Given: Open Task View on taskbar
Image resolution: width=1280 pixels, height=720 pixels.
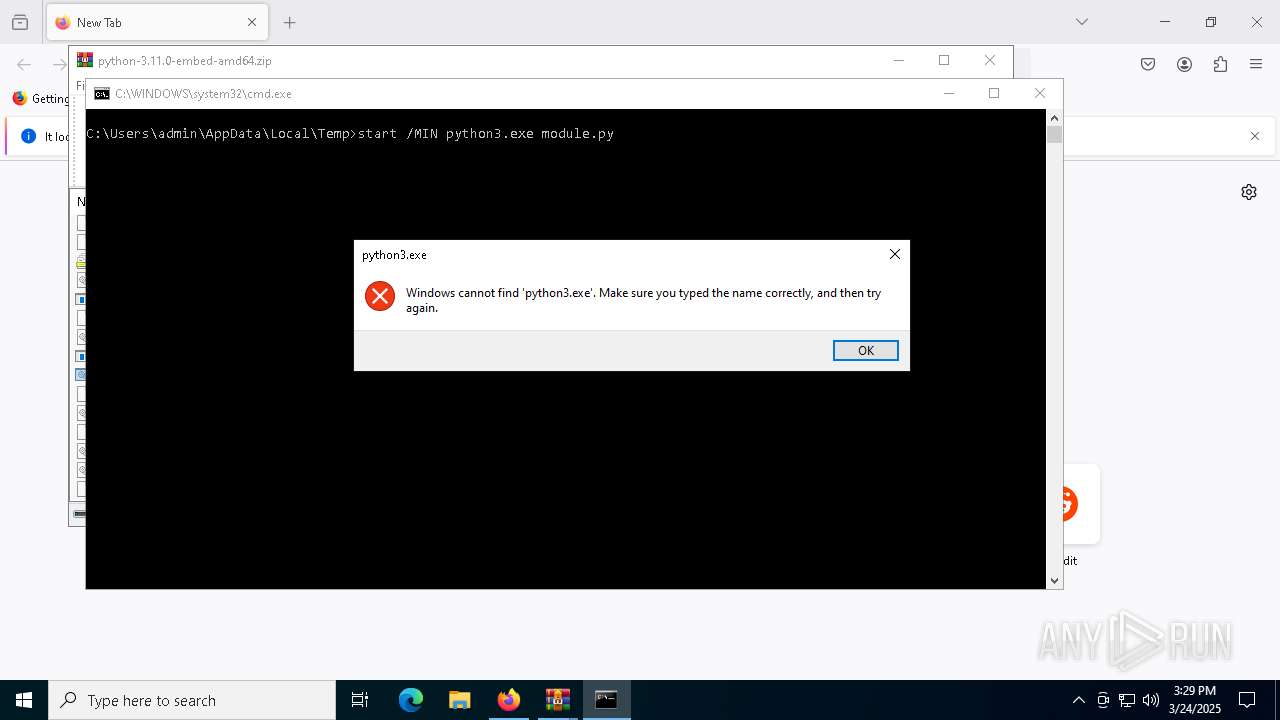Looking at the screenshot, I should click(360, 700).
